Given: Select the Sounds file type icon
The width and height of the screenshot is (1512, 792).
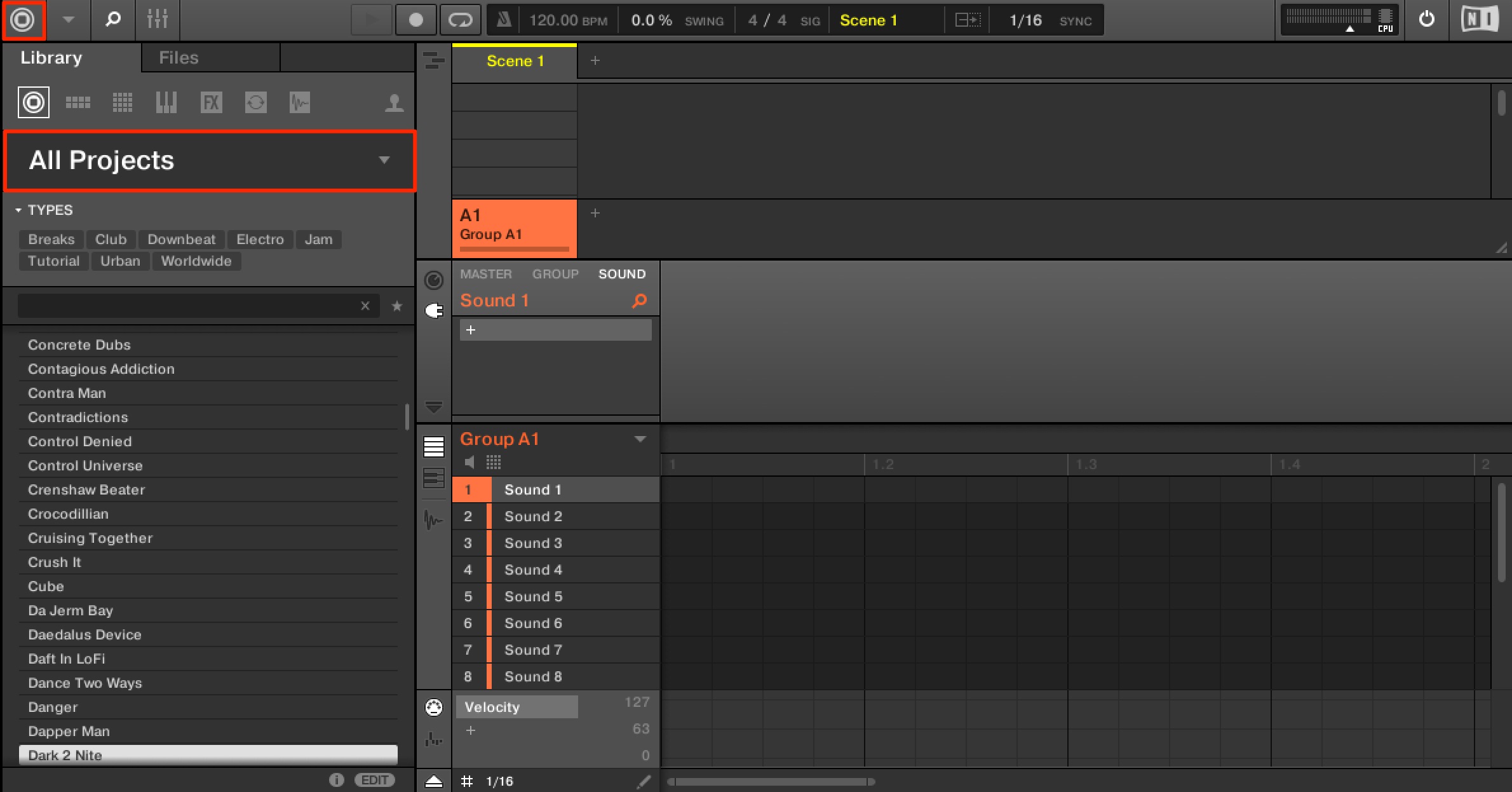Looking at the screenshot, I should click(x=123, y=102).
